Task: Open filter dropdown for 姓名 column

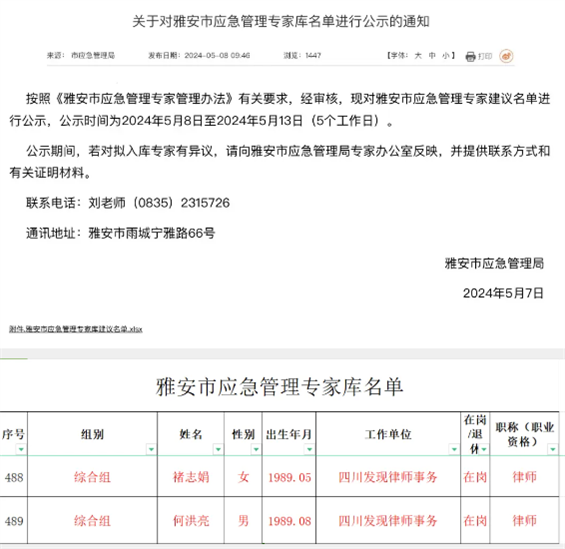Action: tap(218, 449)
